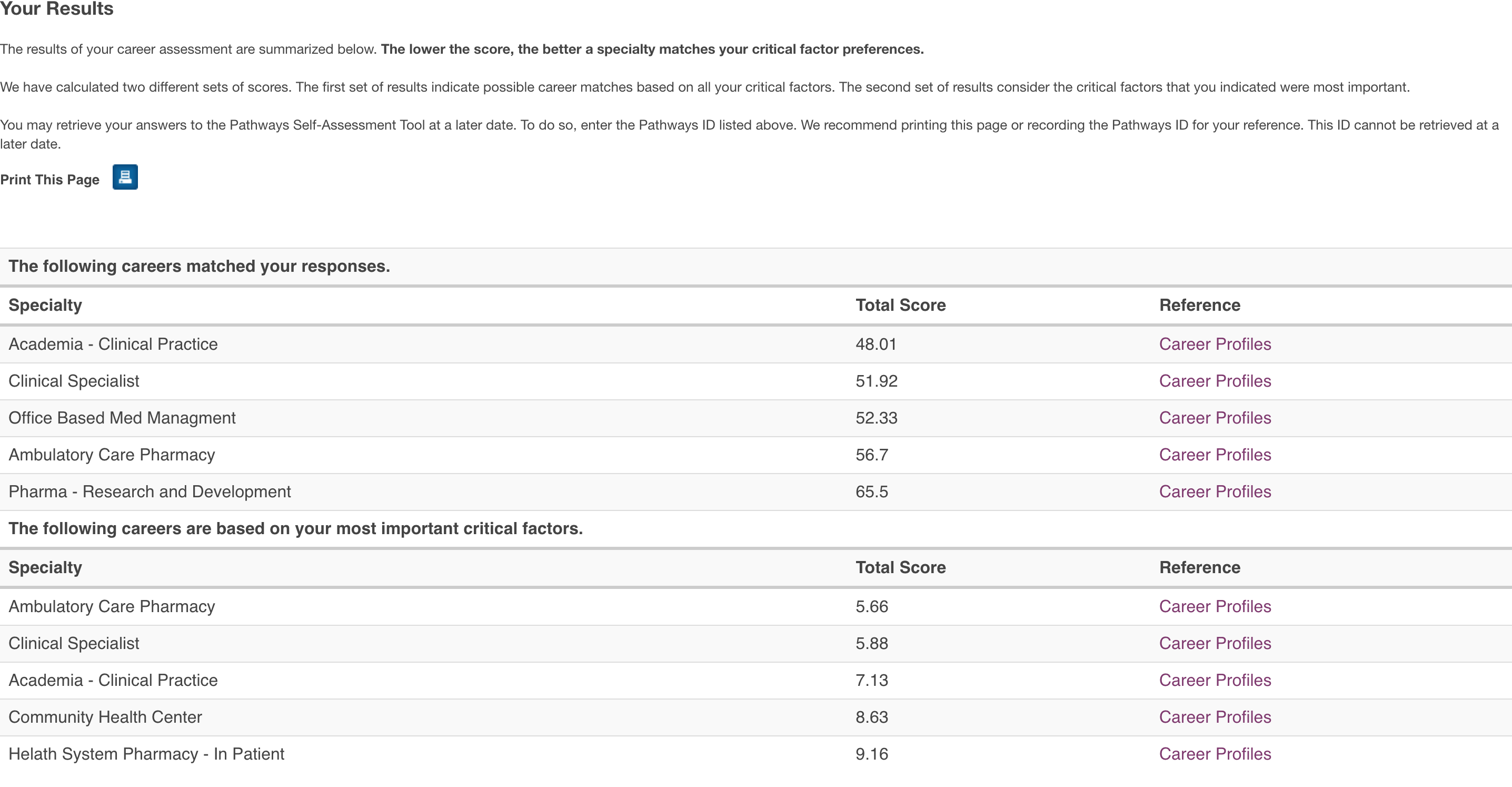Image resolution: width=1512 pixels, height=787 pixels.
Task: Open Career Profiles for the 48.01 score row
Action: [1215, 344]
